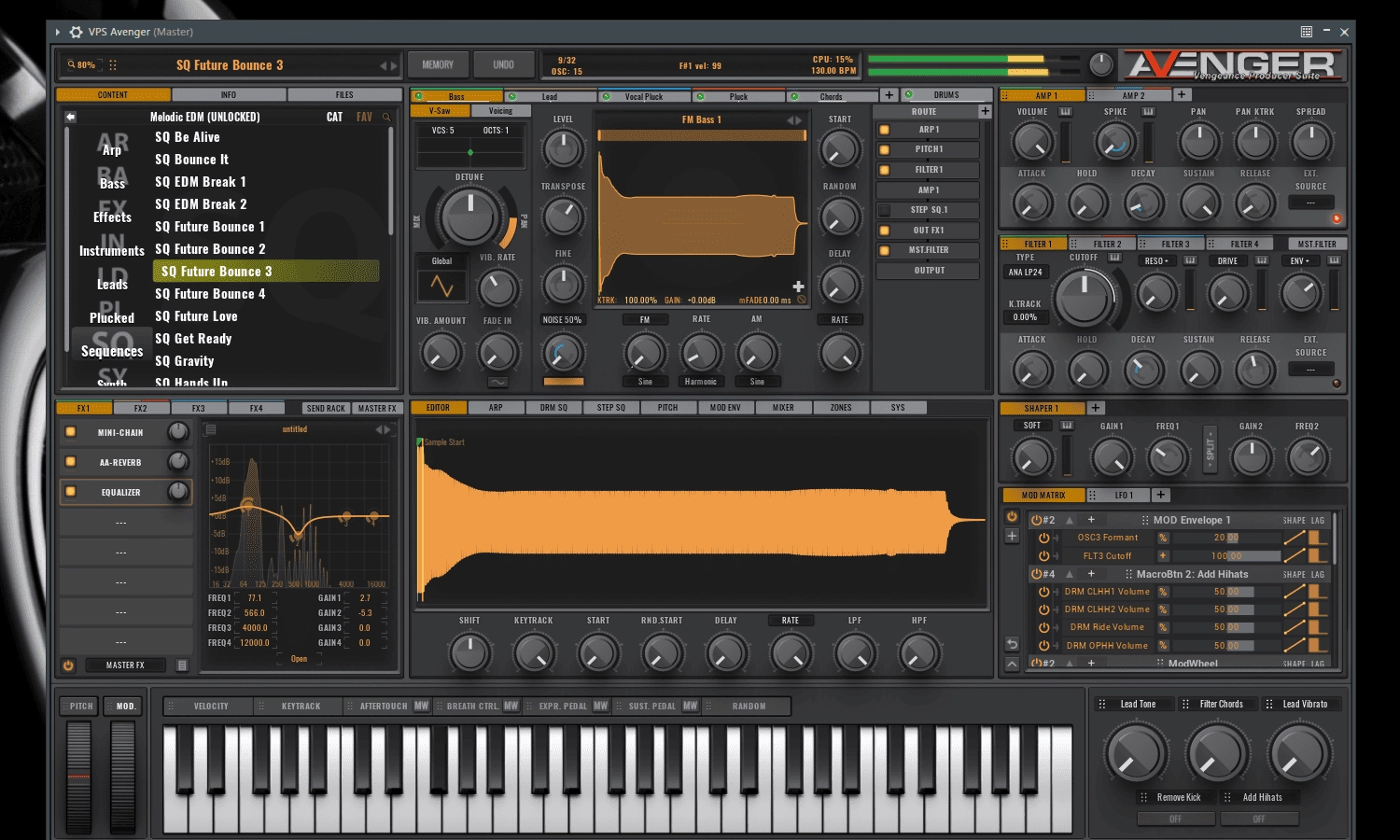Select preset SQ Future Love

tap(196, 316)
